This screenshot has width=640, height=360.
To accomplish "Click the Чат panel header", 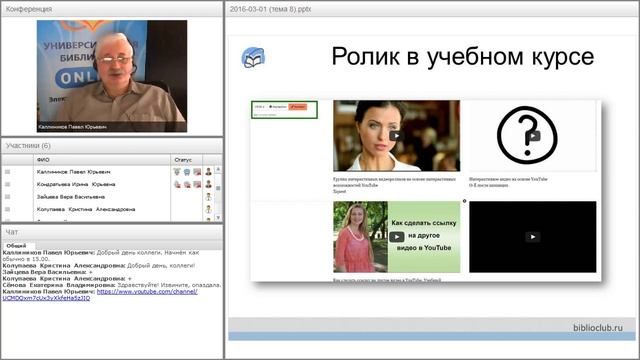I will (112, 232).
